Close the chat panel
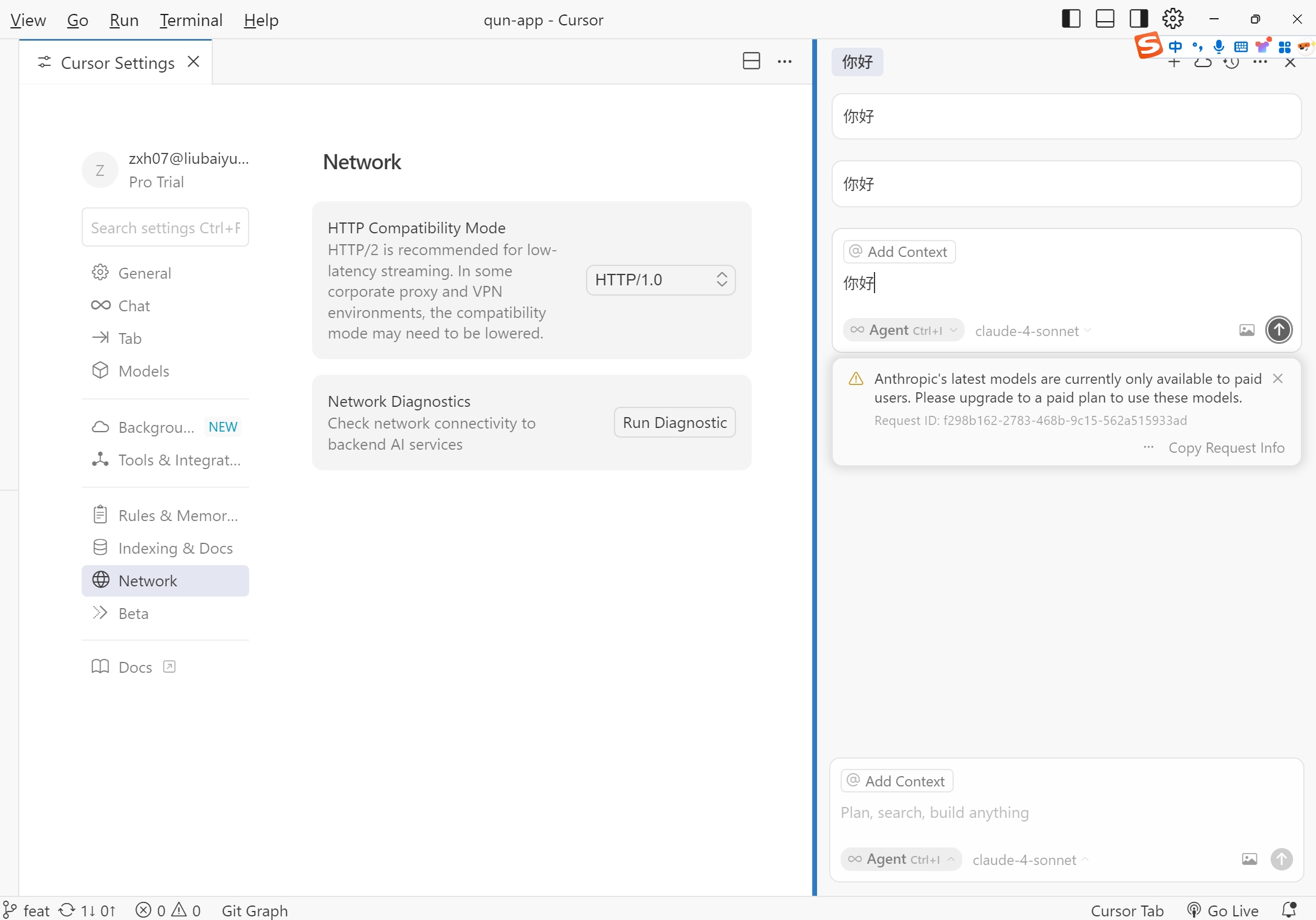Viewport: 1316px width, 920px height. (1290, 63)
